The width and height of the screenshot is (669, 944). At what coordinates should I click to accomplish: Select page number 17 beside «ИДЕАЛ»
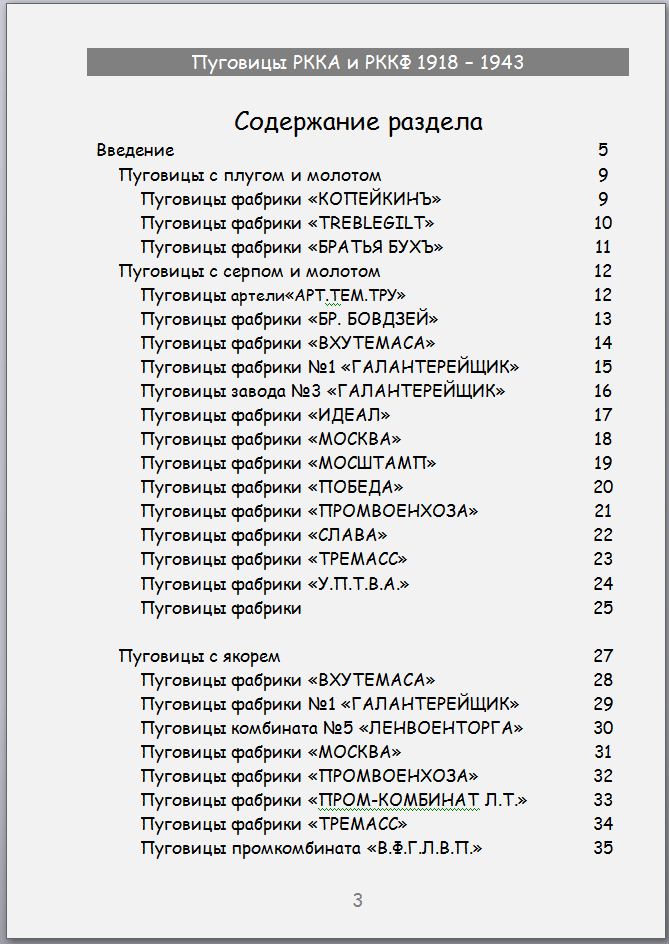[603, 415]
